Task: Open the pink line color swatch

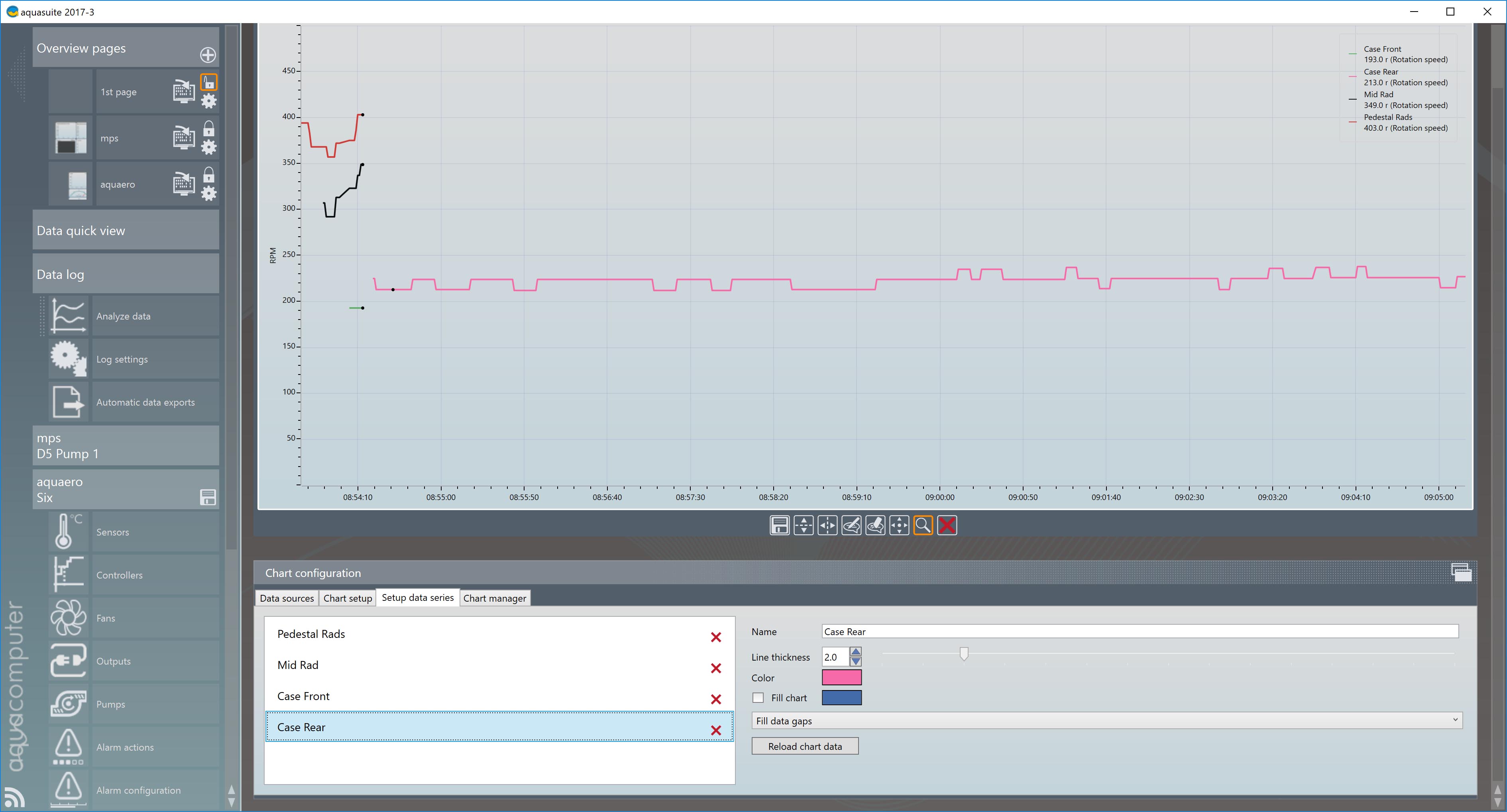Action: [x=841, y=677]
